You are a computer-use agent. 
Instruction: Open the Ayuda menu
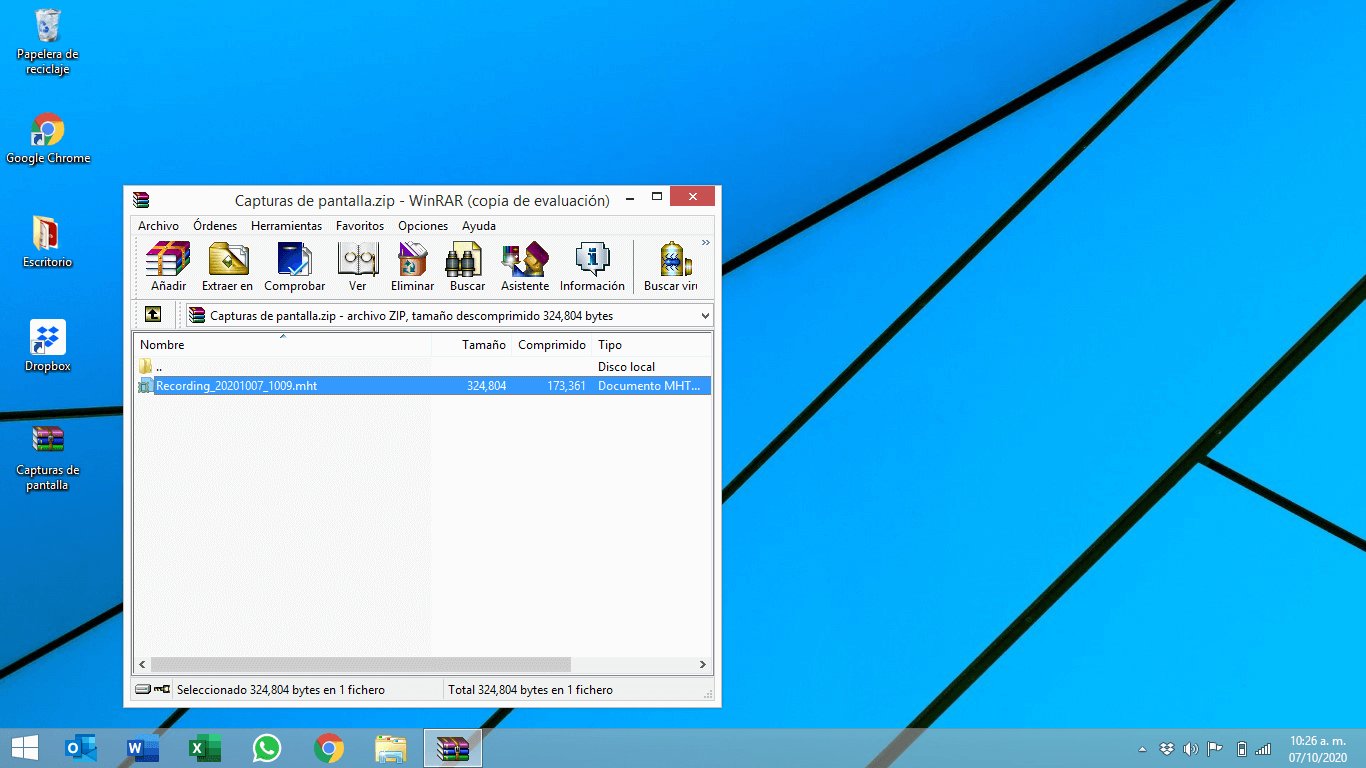[479, 226]
